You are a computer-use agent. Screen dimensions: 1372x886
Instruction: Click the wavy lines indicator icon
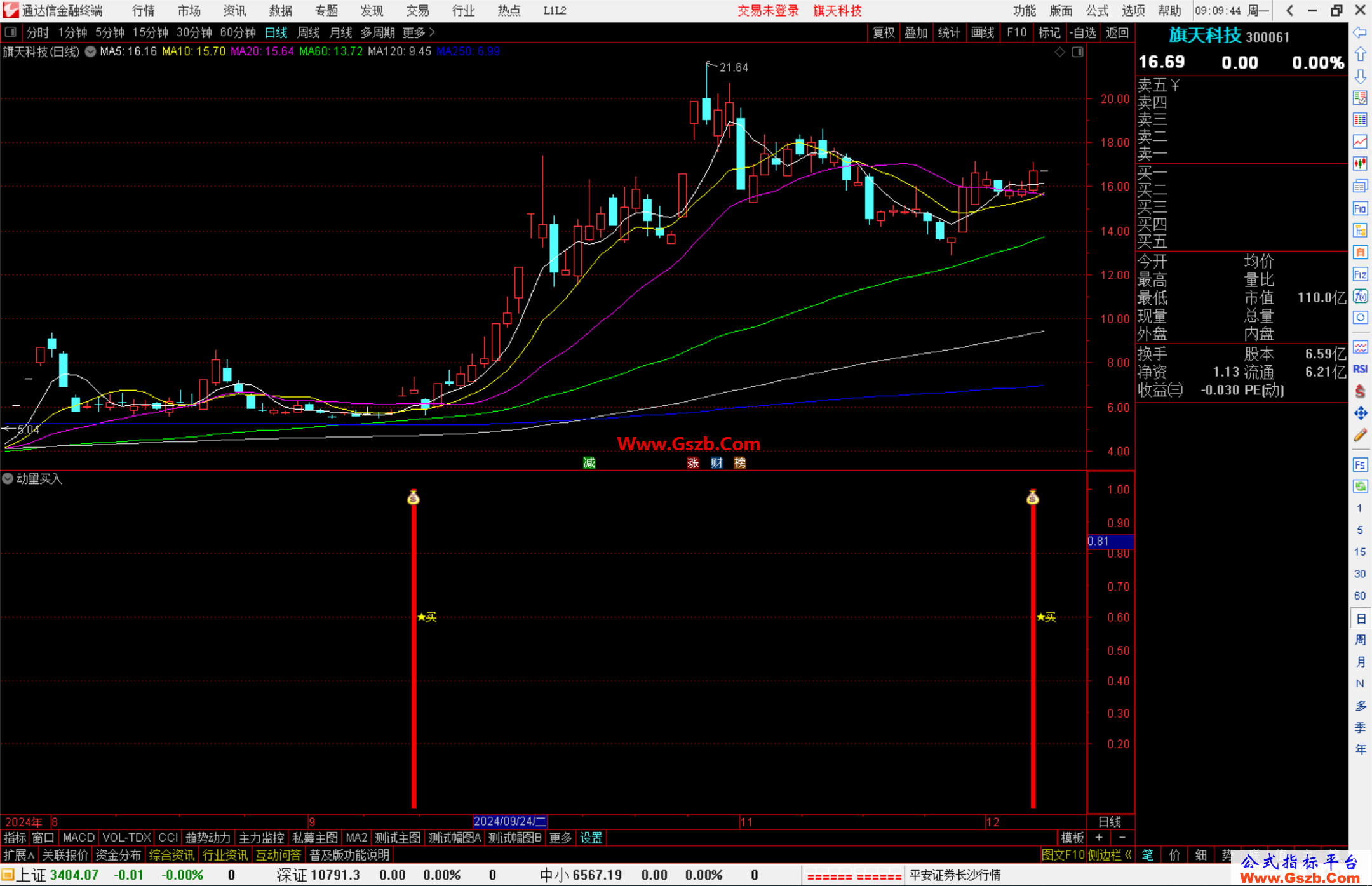point(1360,347)
